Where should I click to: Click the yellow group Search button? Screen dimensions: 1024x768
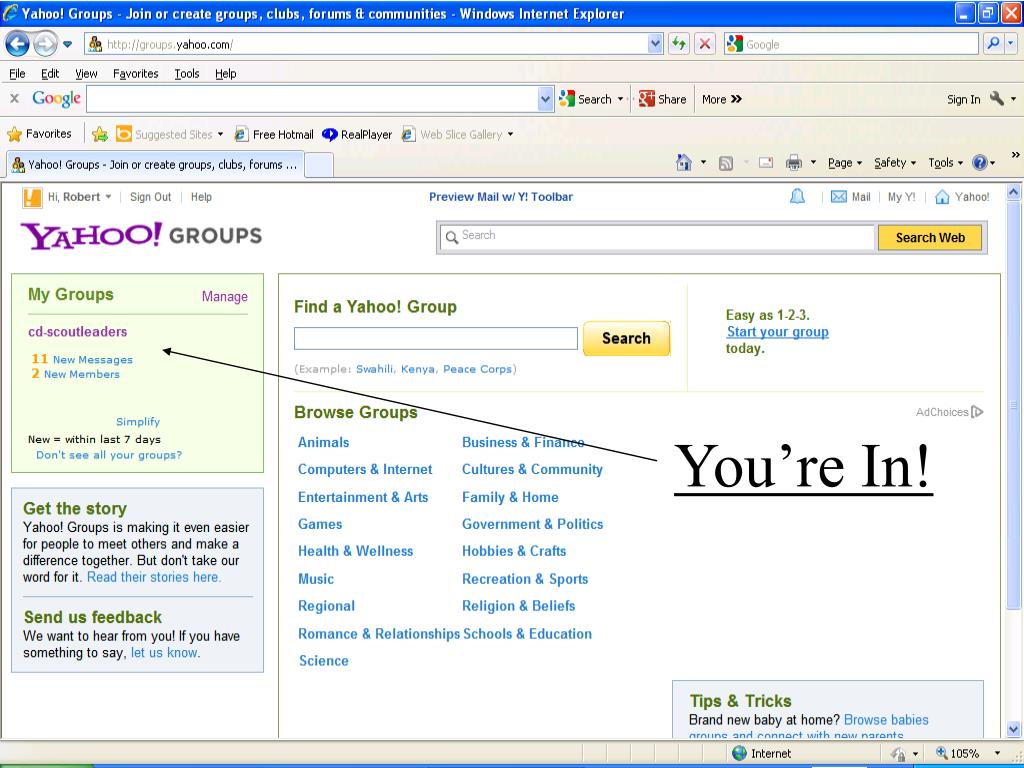(626, 338)
